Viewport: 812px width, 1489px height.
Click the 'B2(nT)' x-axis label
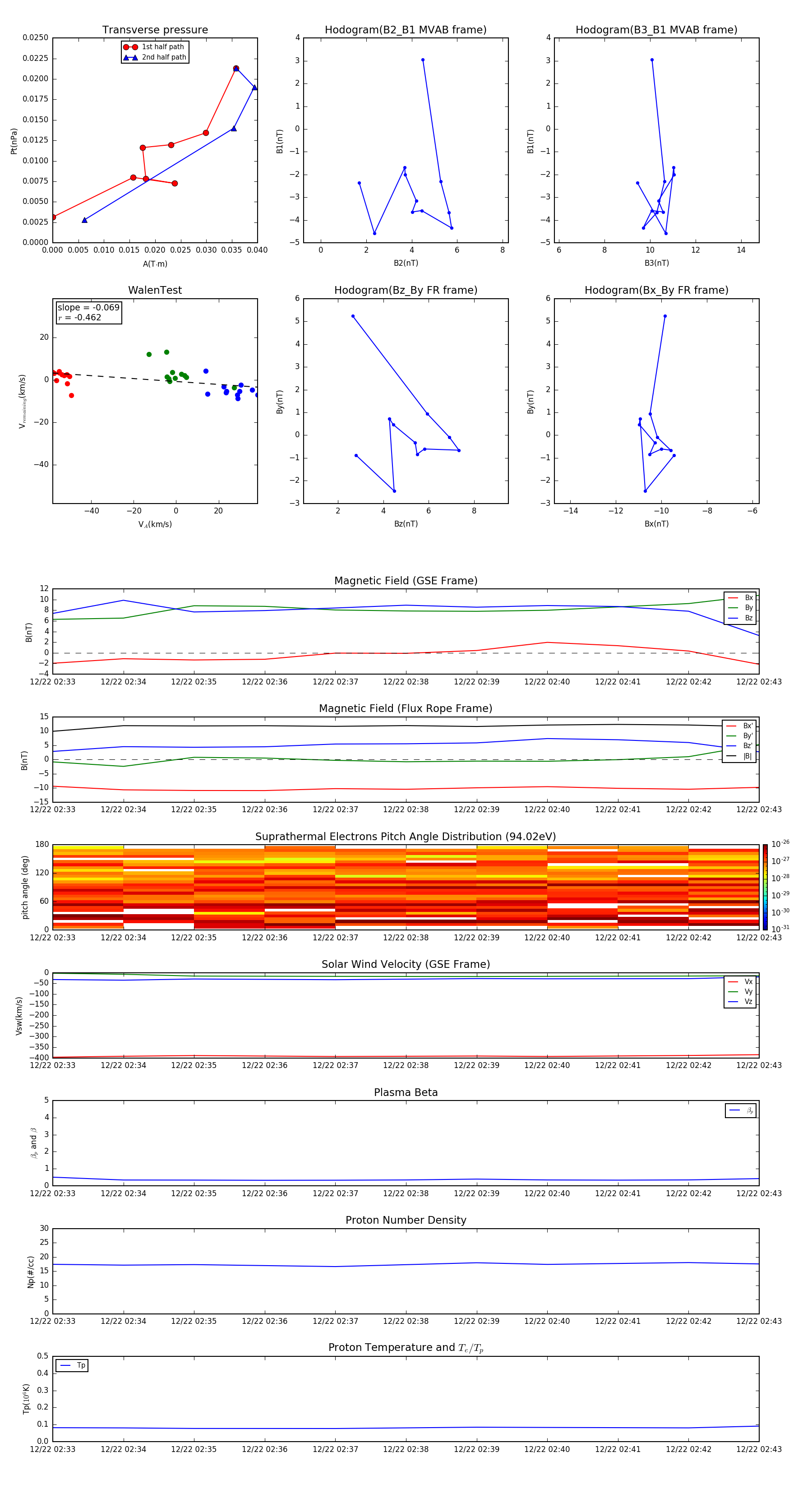[406, 263]
